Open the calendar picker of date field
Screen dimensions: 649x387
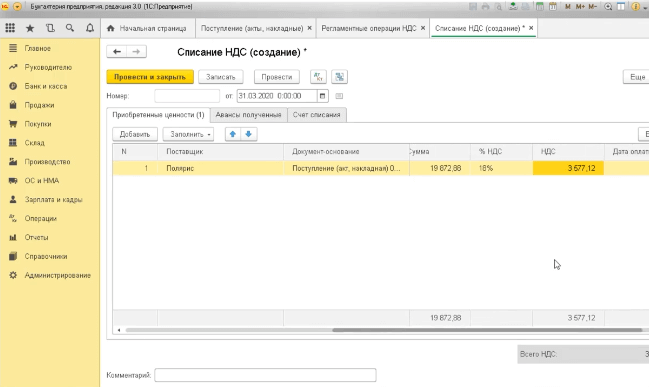(322, 96)
